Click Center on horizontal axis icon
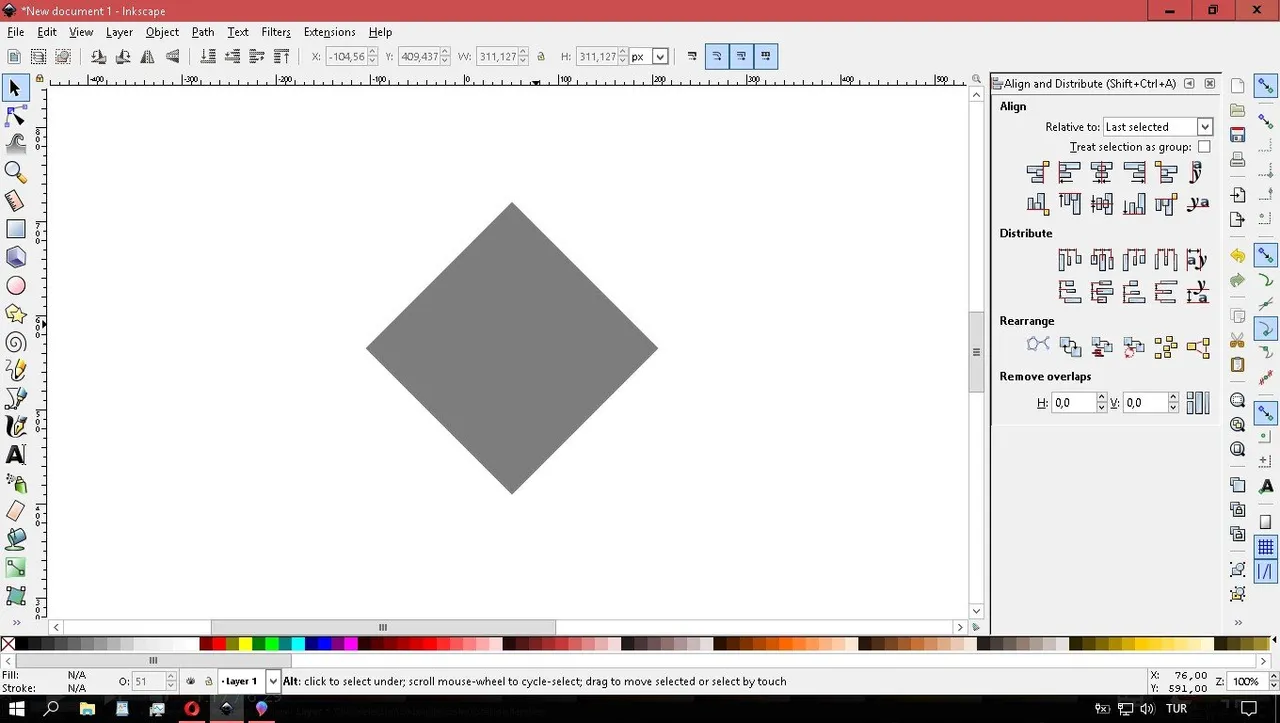The width and height of the screenshot is (1280, 723). pyautogui.click(x=1101, y=204)
